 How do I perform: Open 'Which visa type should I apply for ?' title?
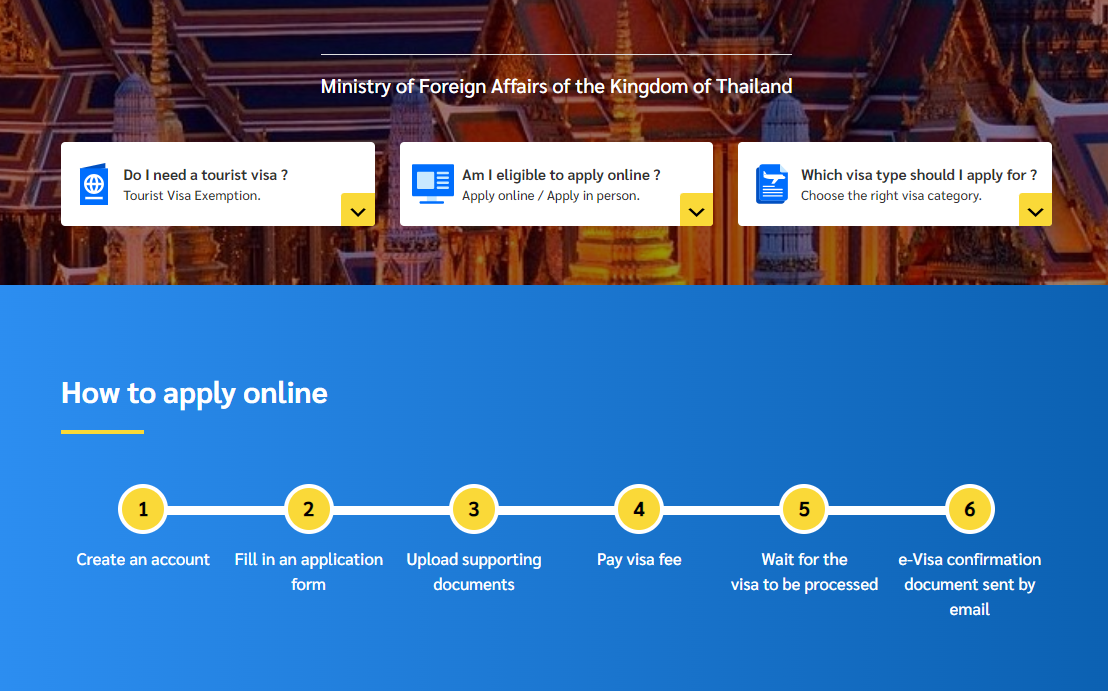(x=919, y=175)
